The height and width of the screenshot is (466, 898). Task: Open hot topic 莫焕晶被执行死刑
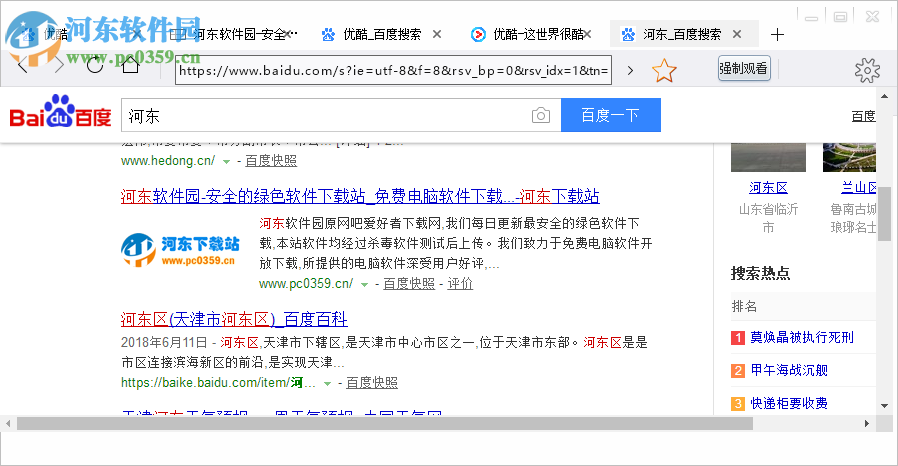[802, 337]
